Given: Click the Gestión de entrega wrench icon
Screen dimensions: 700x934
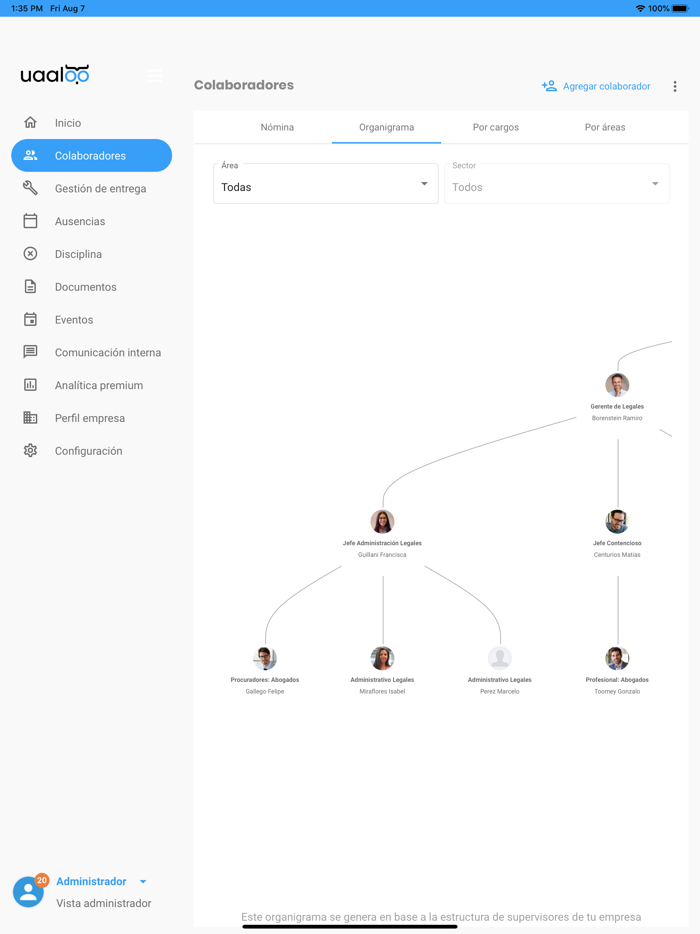Looking at the screenshot, I should [x=30, y=188].
